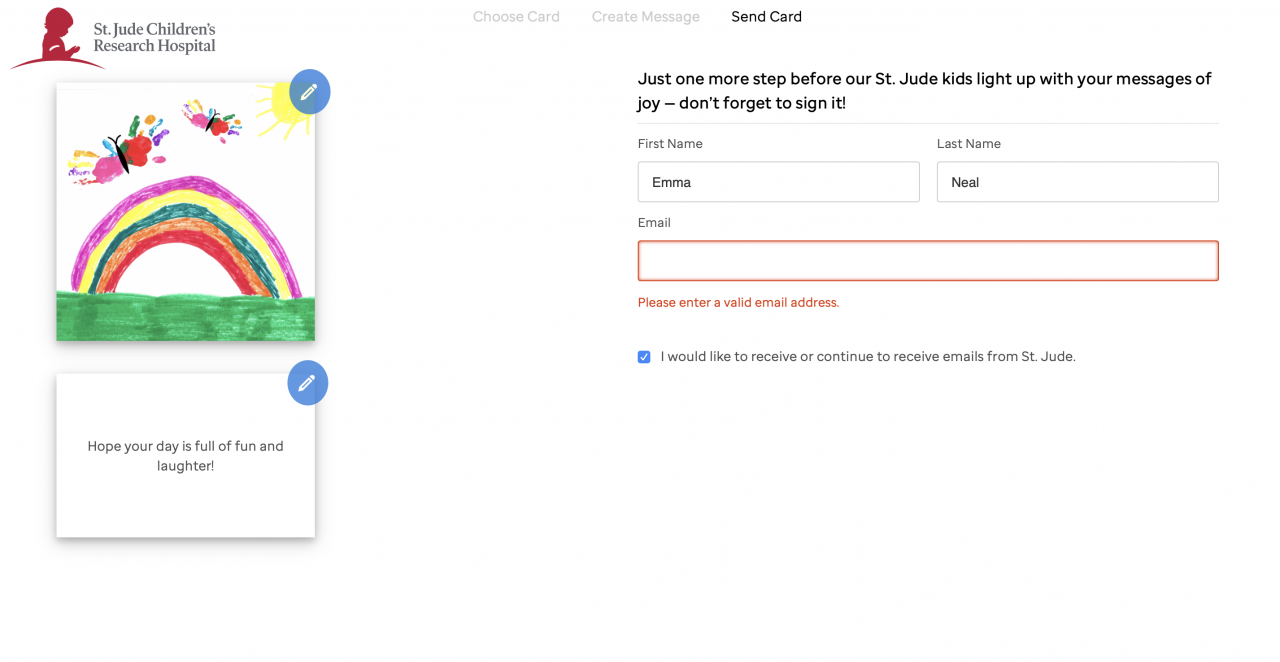The height and width of the screenshot is (662, 1280).
Task: Click the empty Email input field
Action: point(927,261)
